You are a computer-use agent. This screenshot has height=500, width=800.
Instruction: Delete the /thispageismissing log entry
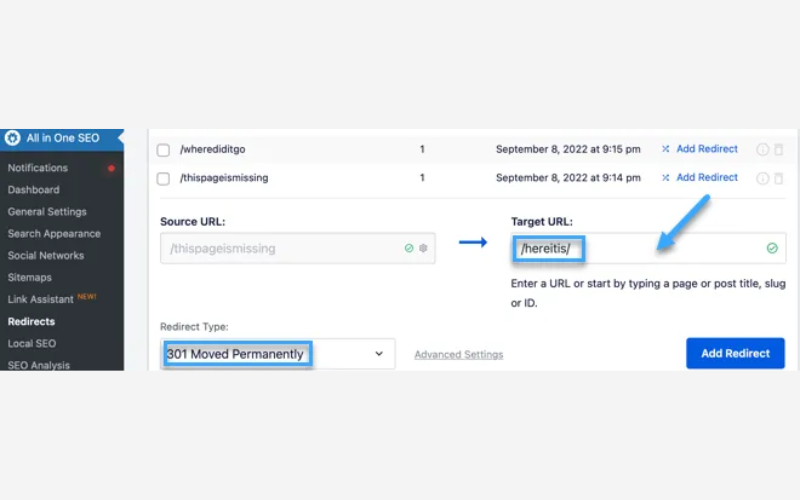pos(779,178)
